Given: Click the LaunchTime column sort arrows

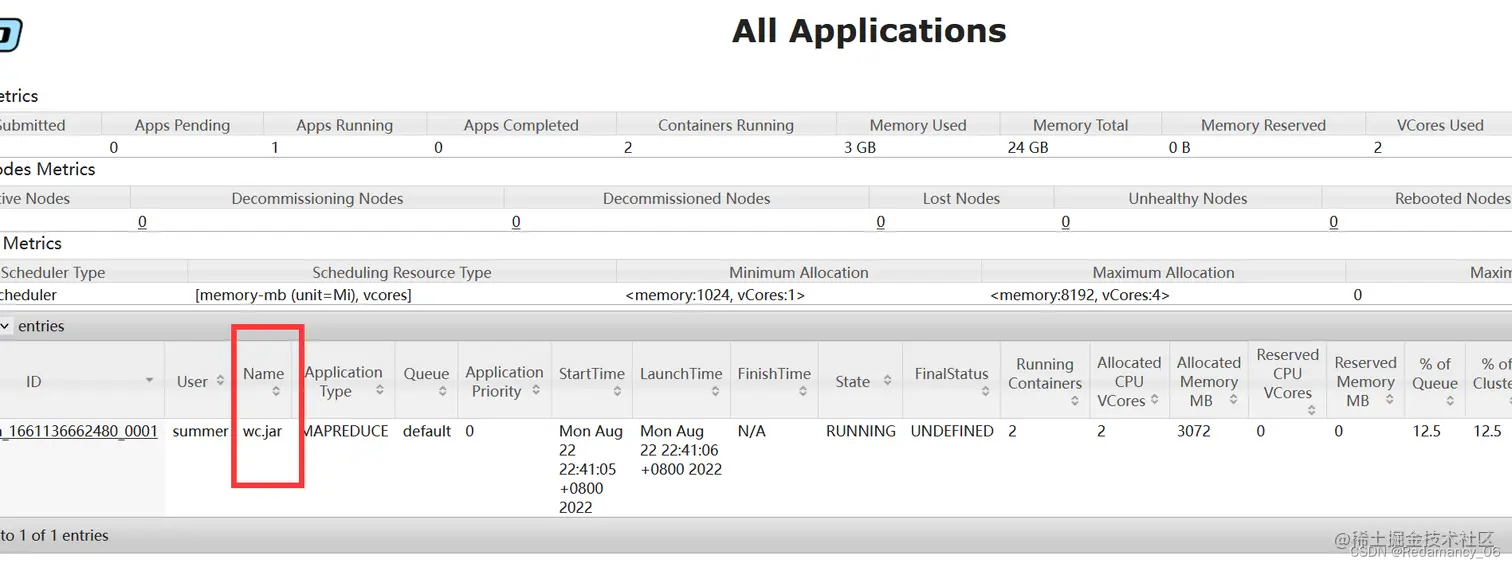Looking at the screenshot, I should 714,391.
